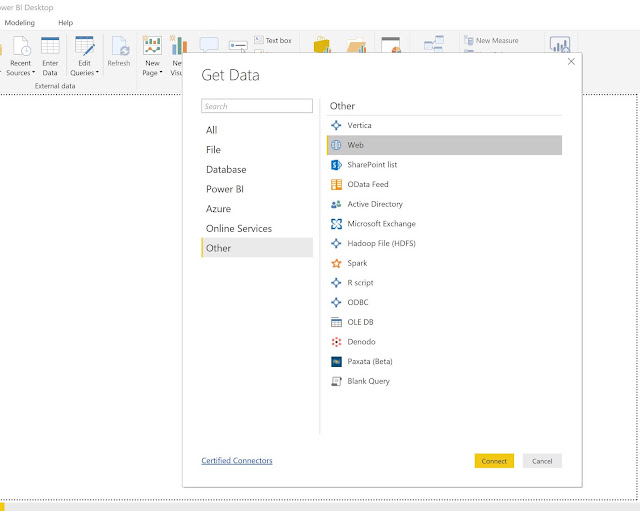
Task: Click the Microsoft Exchange label
Action: pyautogui.click(x=382, y=224)
